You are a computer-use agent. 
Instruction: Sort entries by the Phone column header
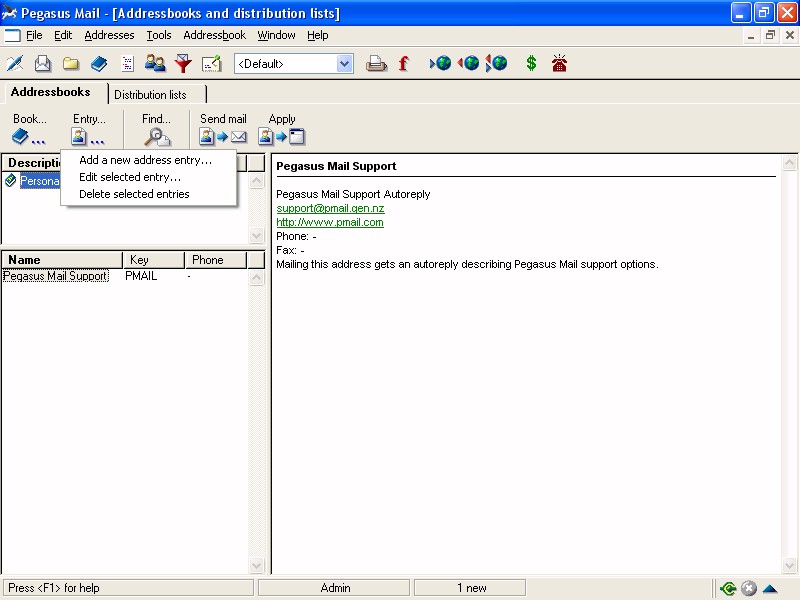coord(216,260)
